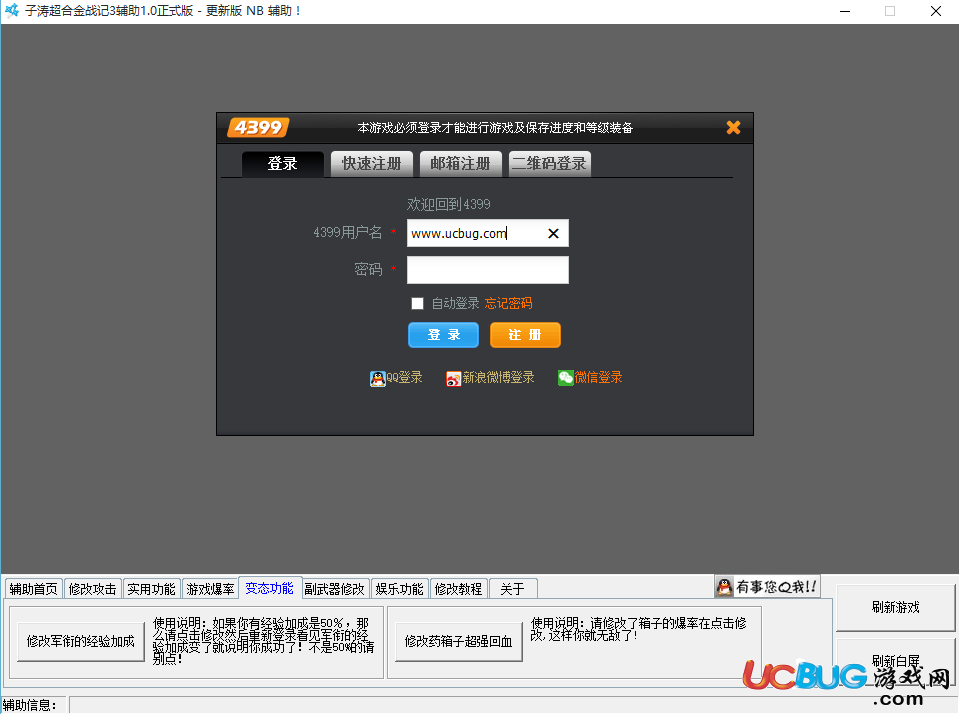Switch to the 邮箱注册 tab
Viewport: 959px width, 714px height.
pyautogui.click(x=461, y=163)
